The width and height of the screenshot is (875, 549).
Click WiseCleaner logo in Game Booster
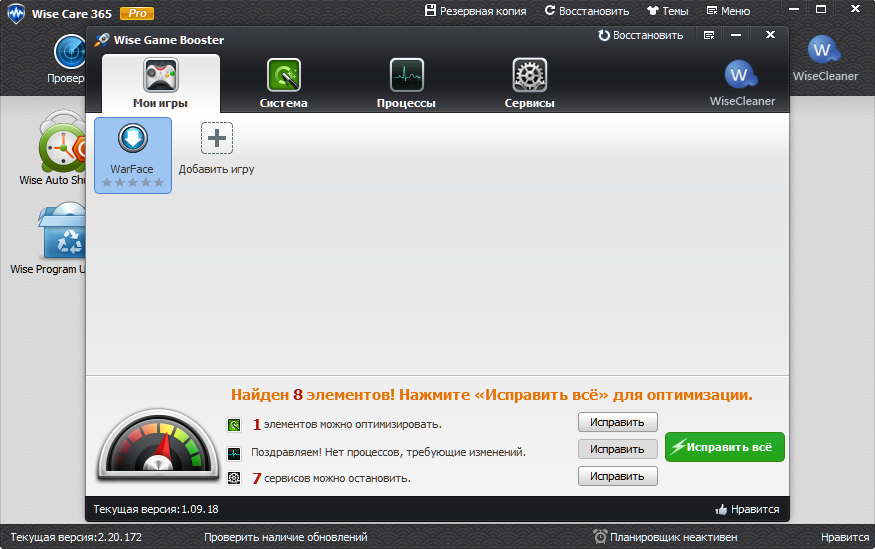point(742,83)
